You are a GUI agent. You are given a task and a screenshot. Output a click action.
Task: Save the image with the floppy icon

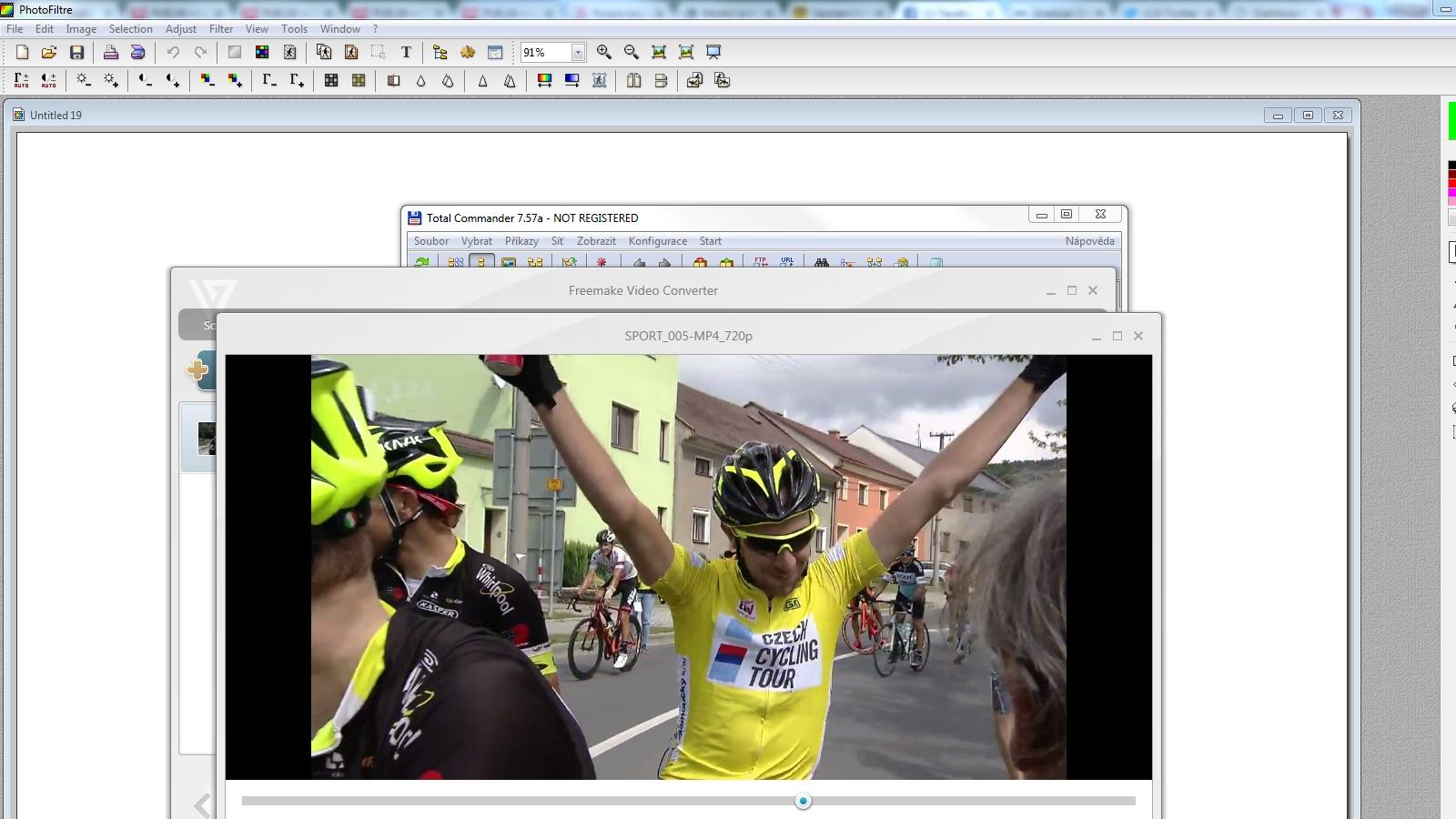[x=76, y=53]
